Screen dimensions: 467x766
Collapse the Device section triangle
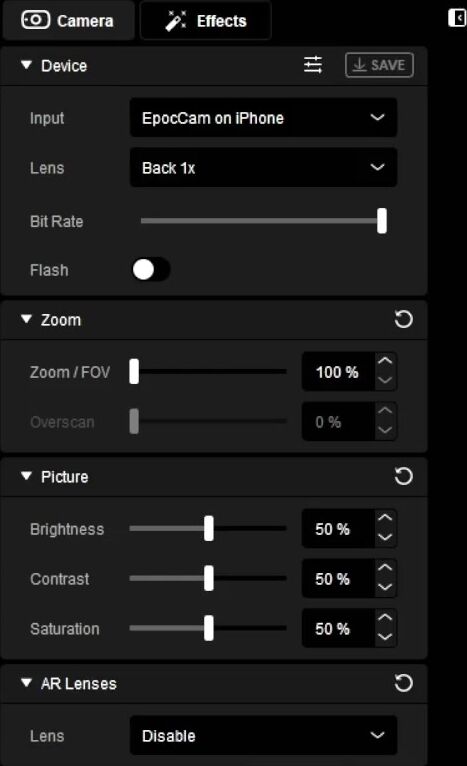coord(26,65)
